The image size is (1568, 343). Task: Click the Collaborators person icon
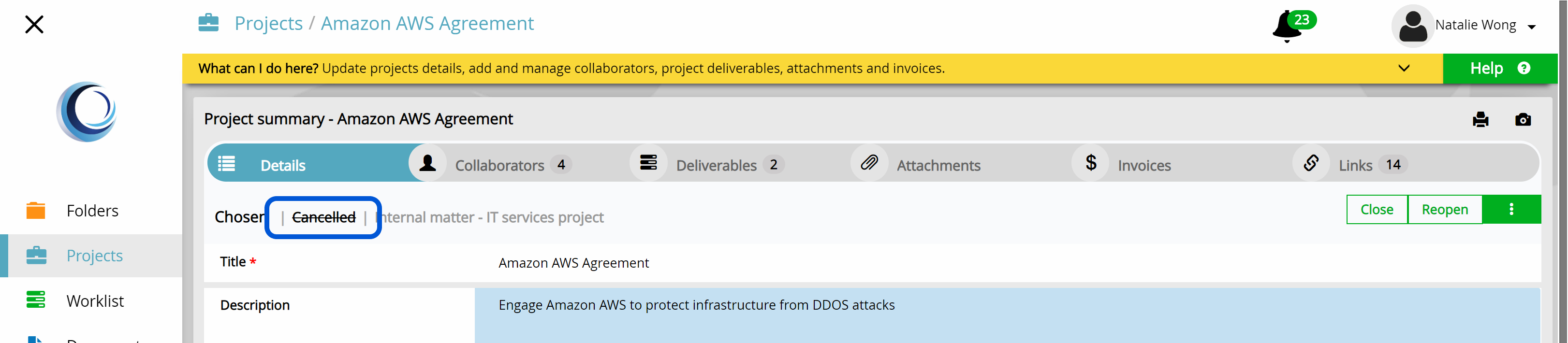coord(427,163)
